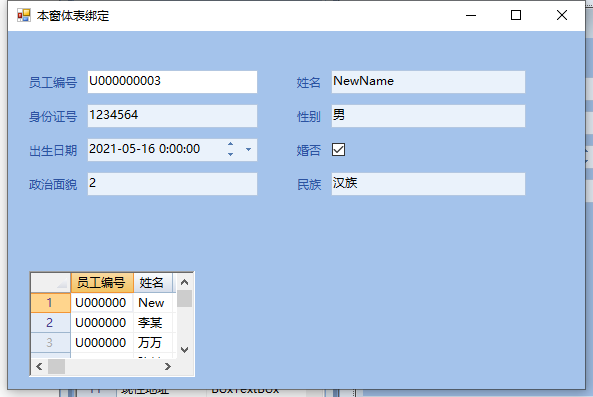Viewport: 593px width, 397px height.
Task: Click the U000000 cell in row 3
Action: pyautogui.click(x=102, y=343)
